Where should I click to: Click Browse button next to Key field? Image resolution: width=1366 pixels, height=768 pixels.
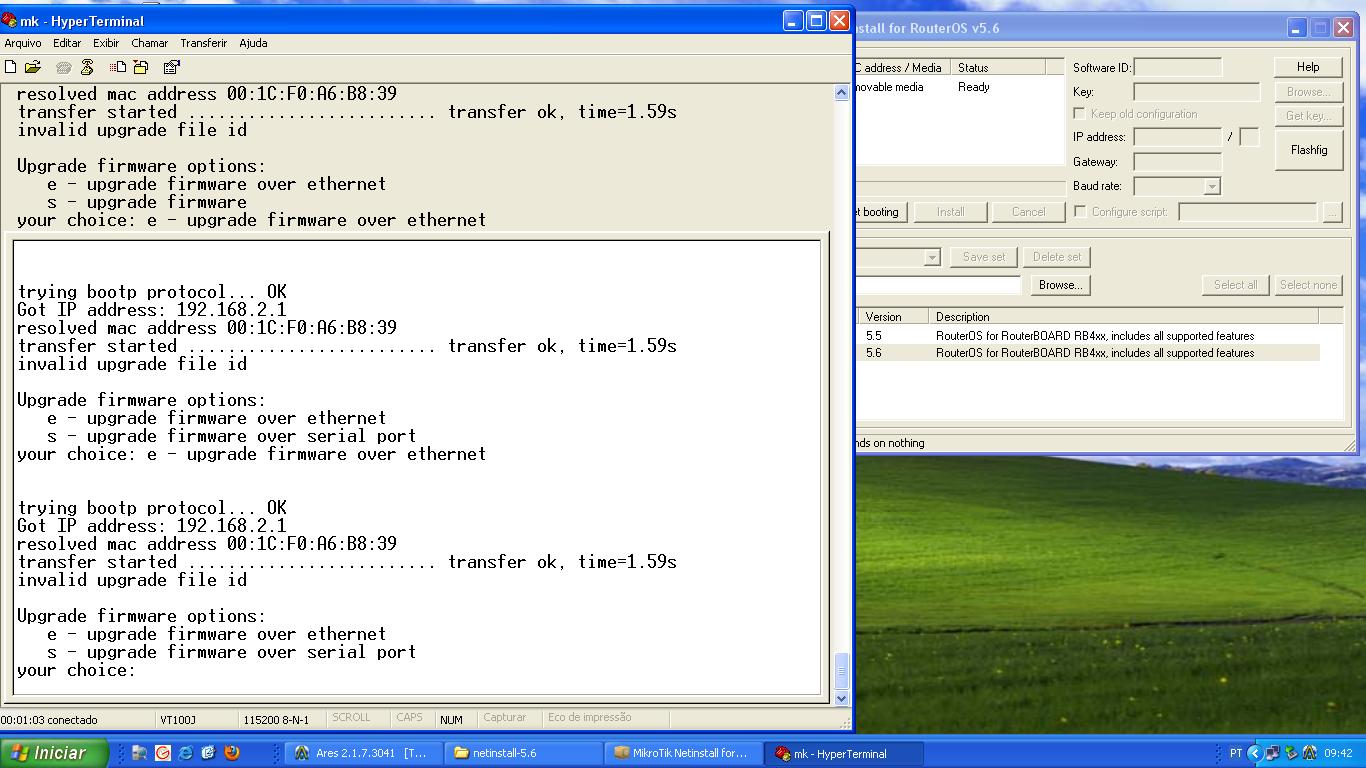pyautogui.click(x=1308, y=92)
